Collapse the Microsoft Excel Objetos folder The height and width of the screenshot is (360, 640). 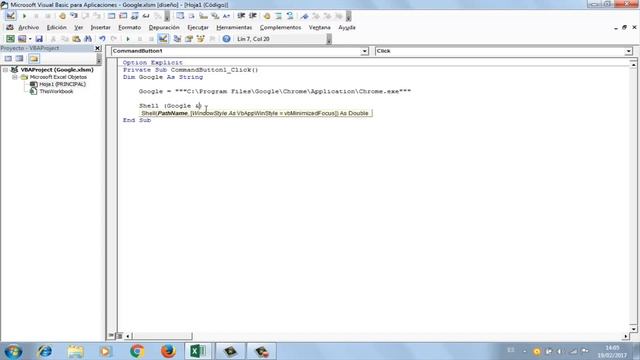15,77
